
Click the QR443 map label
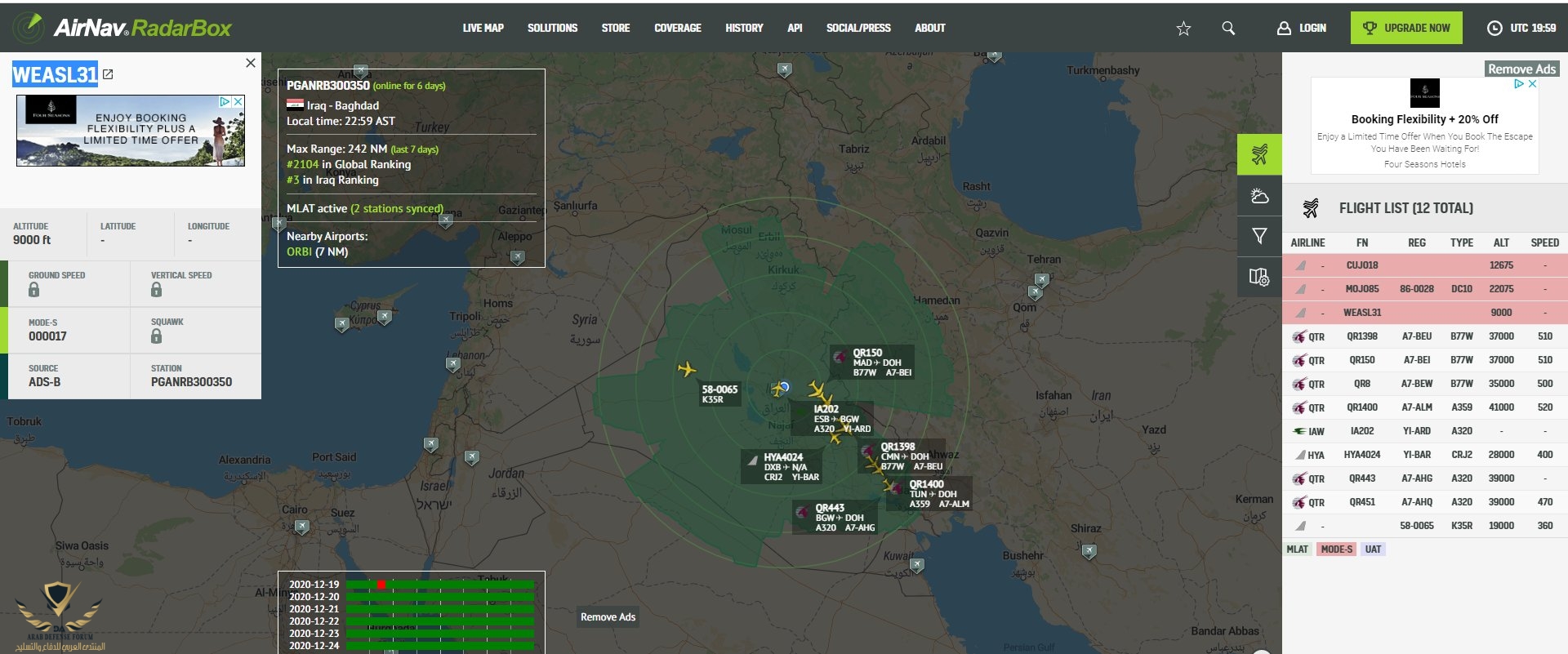click(835, 518)
